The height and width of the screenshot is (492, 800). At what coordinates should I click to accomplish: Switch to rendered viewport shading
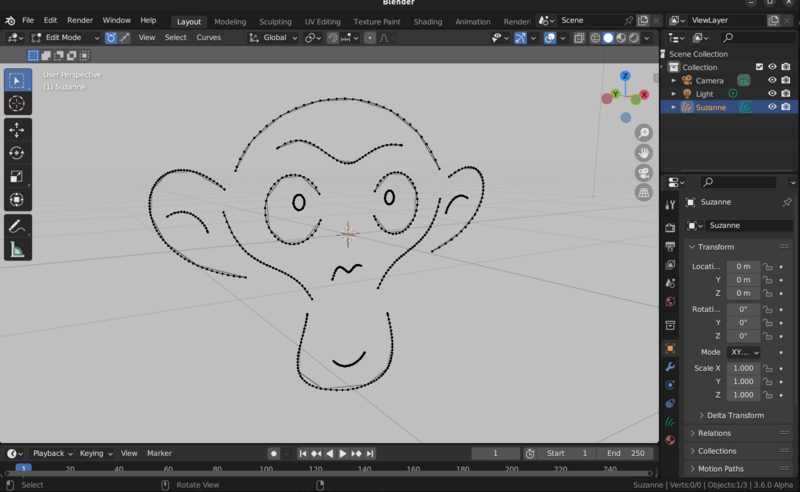(634, 38)
